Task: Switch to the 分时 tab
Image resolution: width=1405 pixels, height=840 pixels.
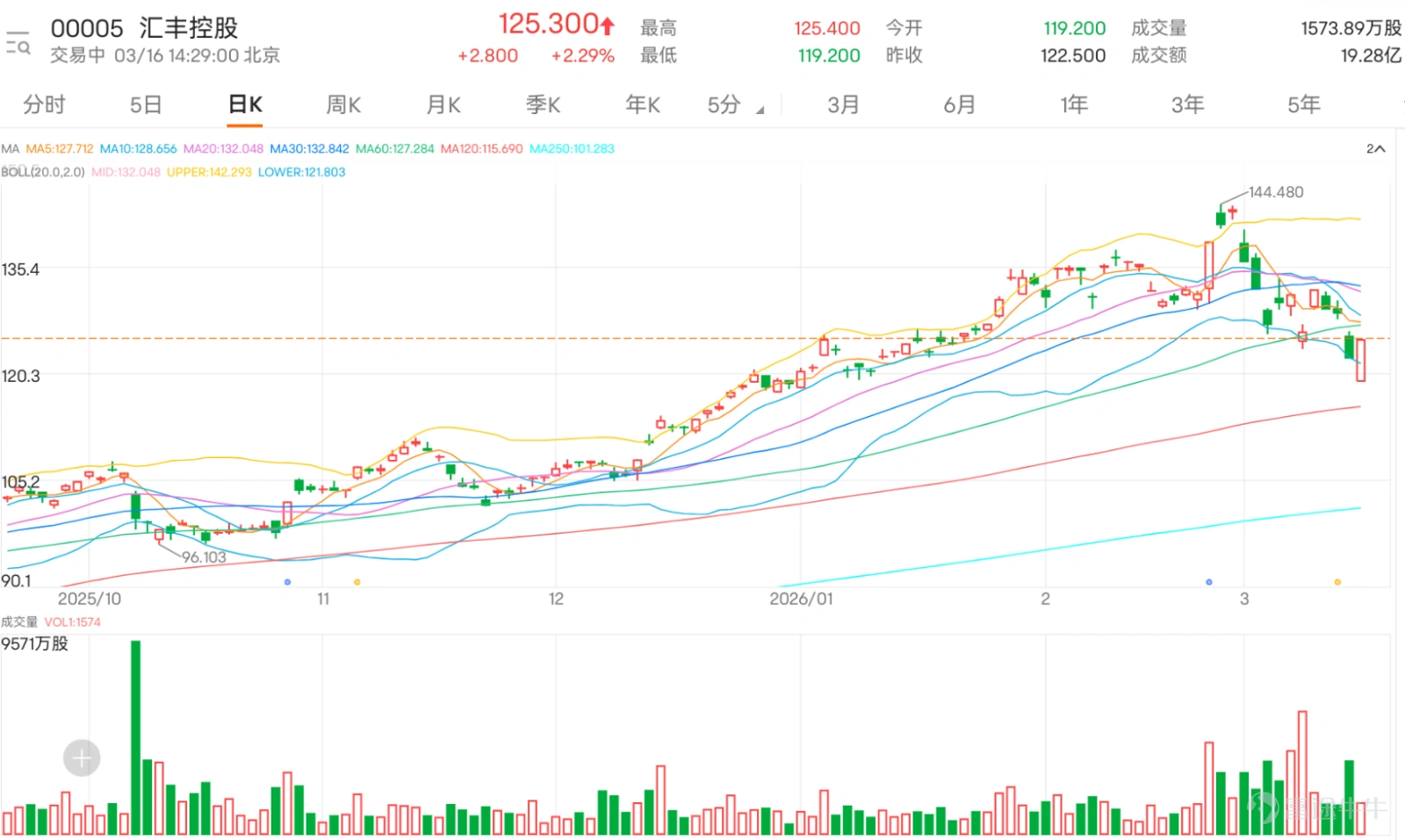Action: pyautogui.click(x=44, y=104)
